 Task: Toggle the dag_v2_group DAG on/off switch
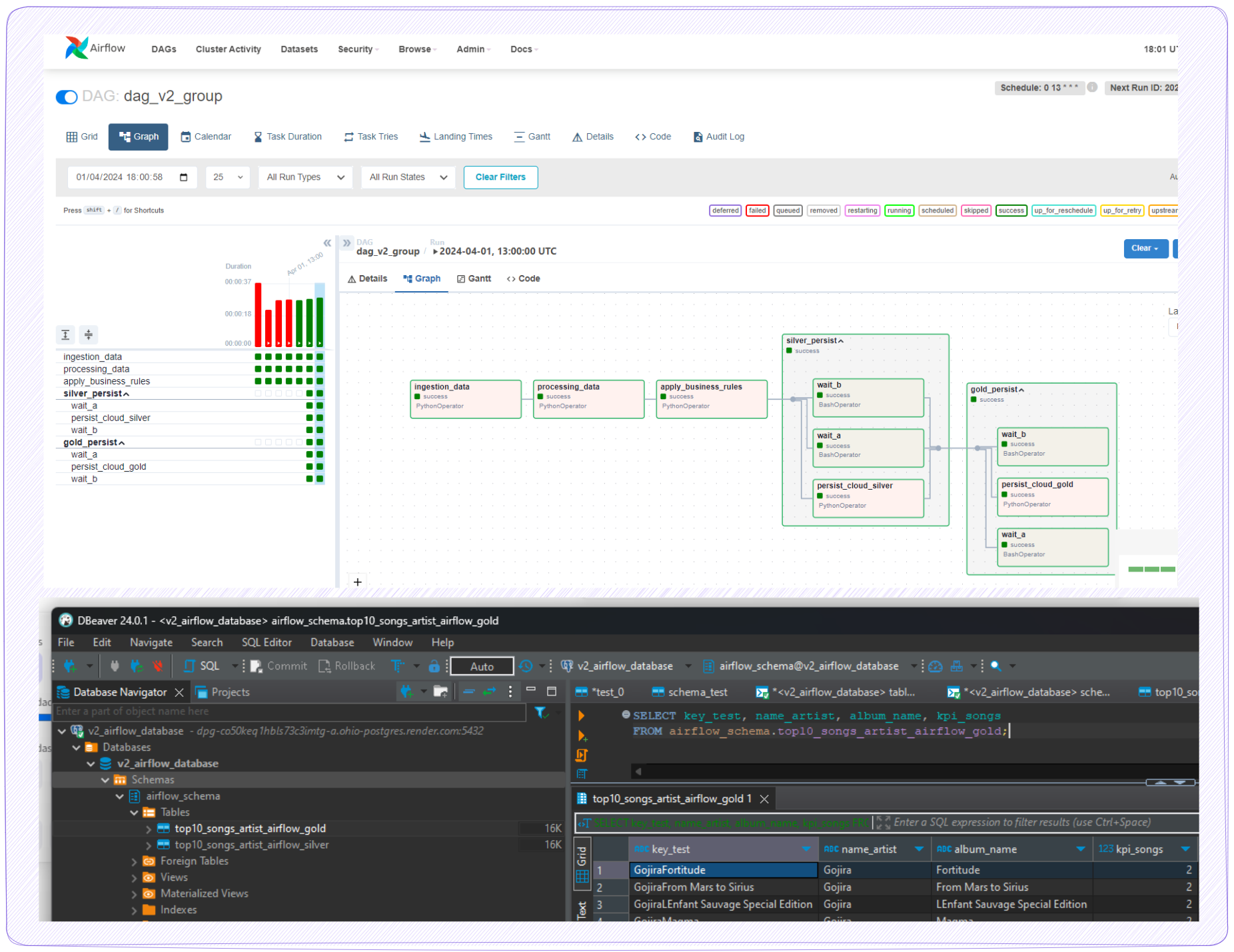(67, 97)
